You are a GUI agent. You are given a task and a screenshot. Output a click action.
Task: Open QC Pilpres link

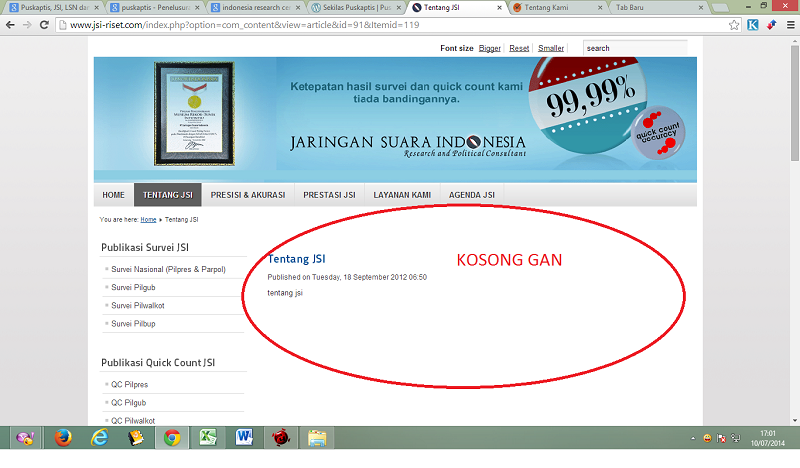pyautogui.click(x=130, y=384)
